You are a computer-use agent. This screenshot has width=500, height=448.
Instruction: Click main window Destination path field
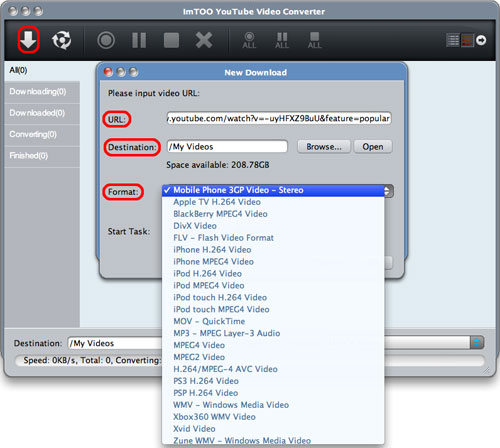[115, 343]
